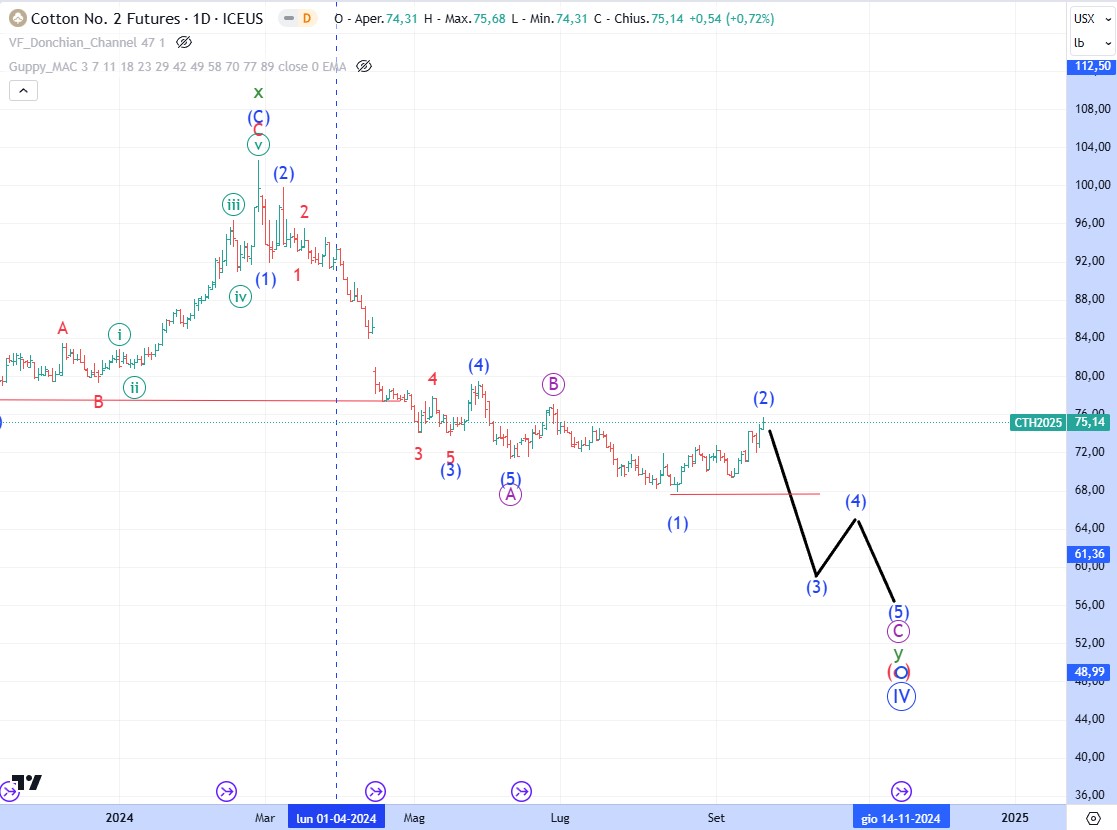Open the Cotton No. 2 Futures symbol title
1117x830 pixels.
click(147, 19)
